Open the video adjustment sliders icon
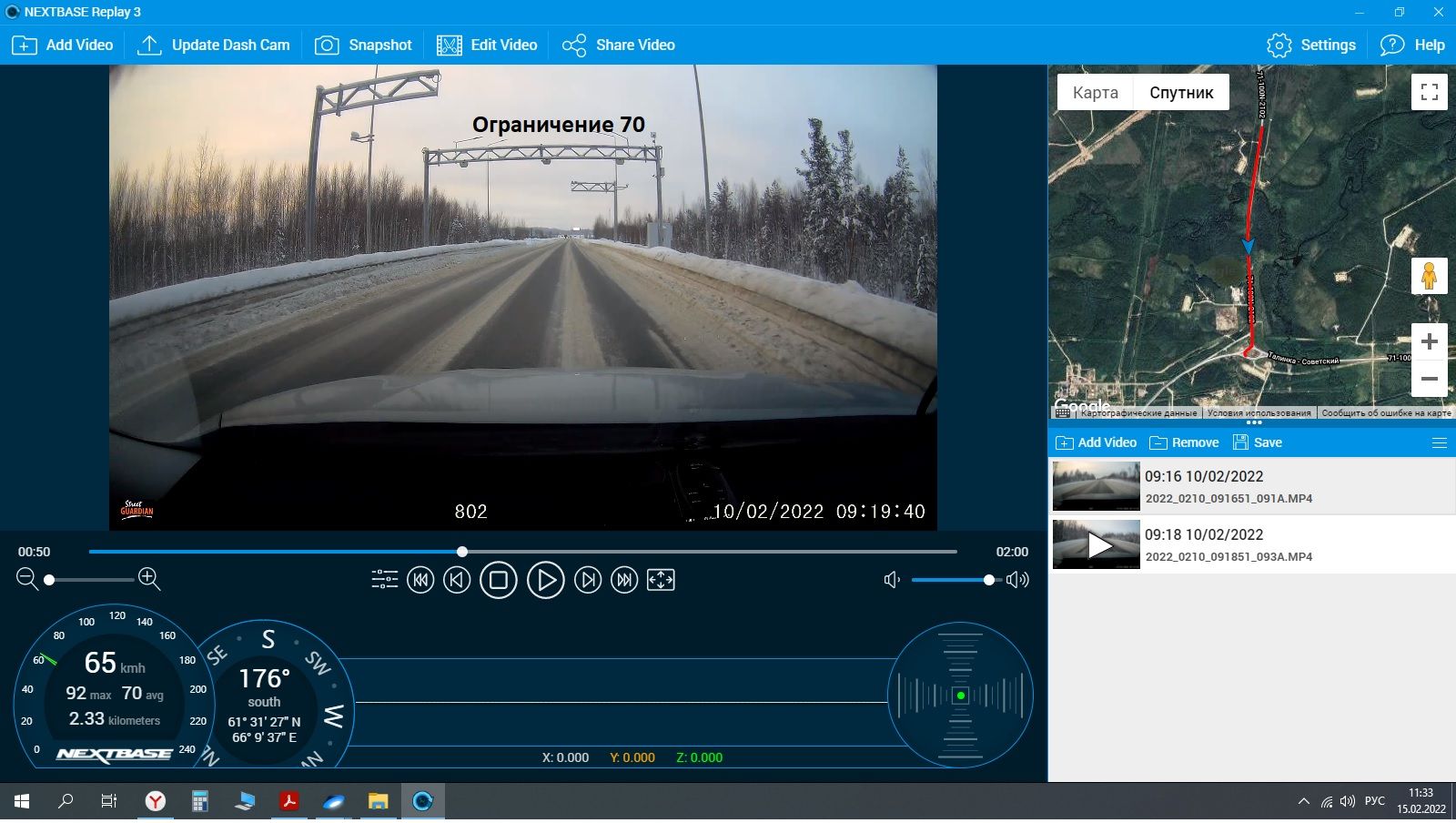This screenshot has height=823, width=1456. tap(385, 580)
